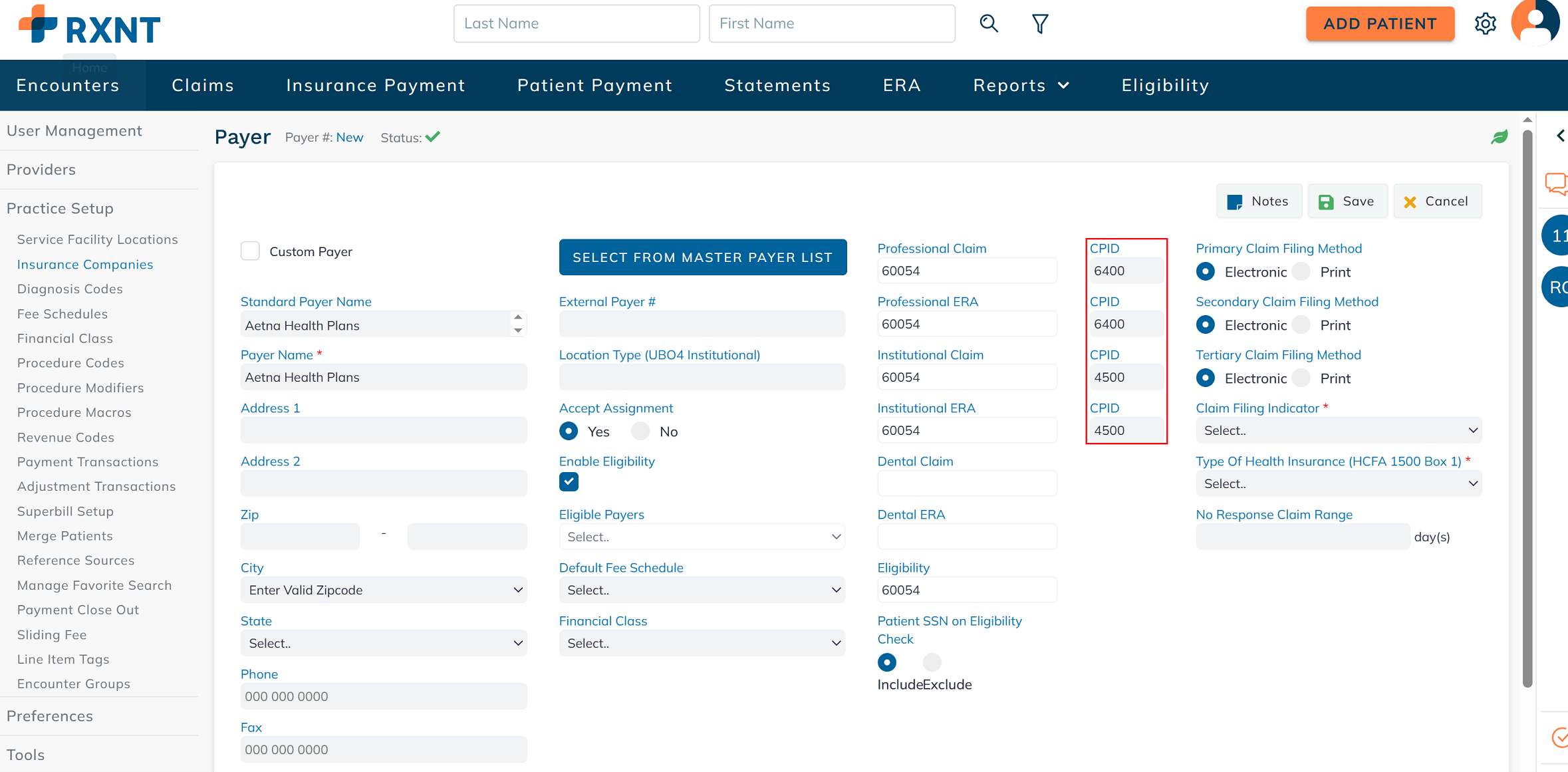The image size is (1568, 772).
Task: Choose Print for Primary Claim Filing Method
Action: pos(1301,272)
